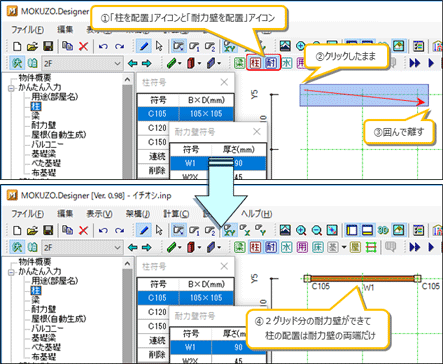Viewport: 443px width, 364px height.
Task: Open 基 foundation dropdown arrow, bottom window
Action: [x=344, y=247]
